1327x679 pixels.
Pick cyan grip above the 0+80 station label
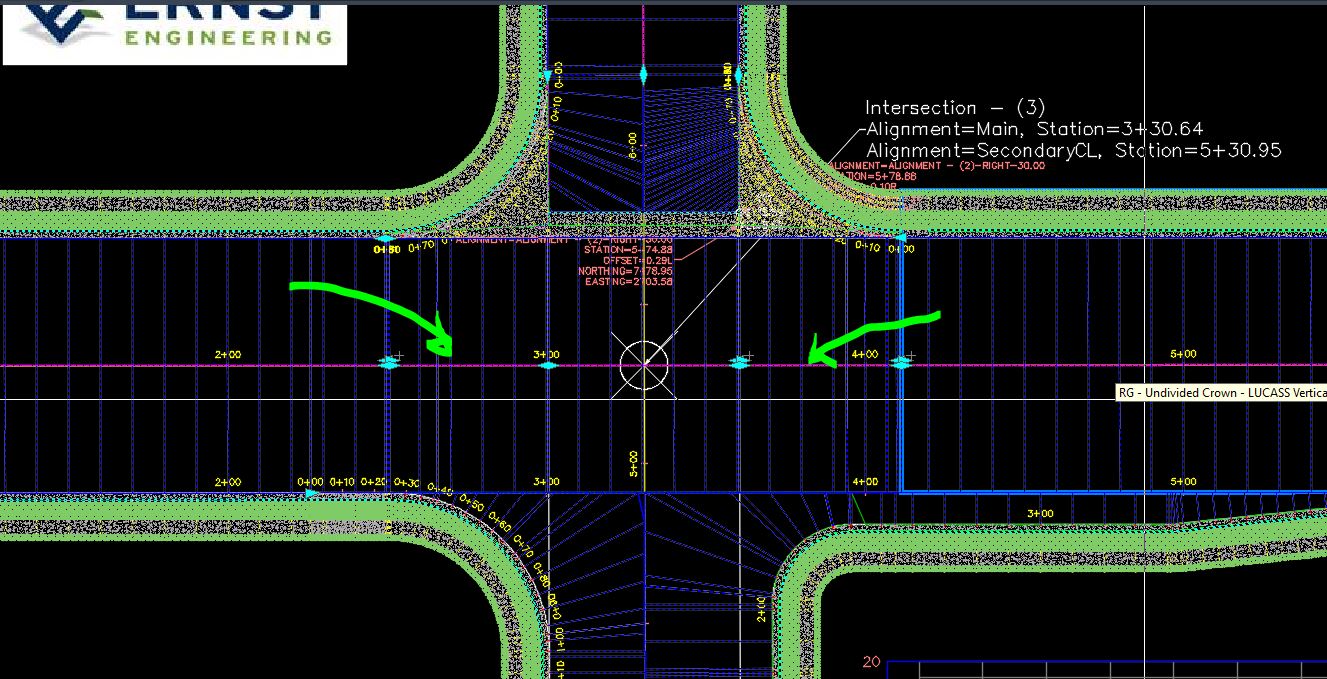point(386,239)
